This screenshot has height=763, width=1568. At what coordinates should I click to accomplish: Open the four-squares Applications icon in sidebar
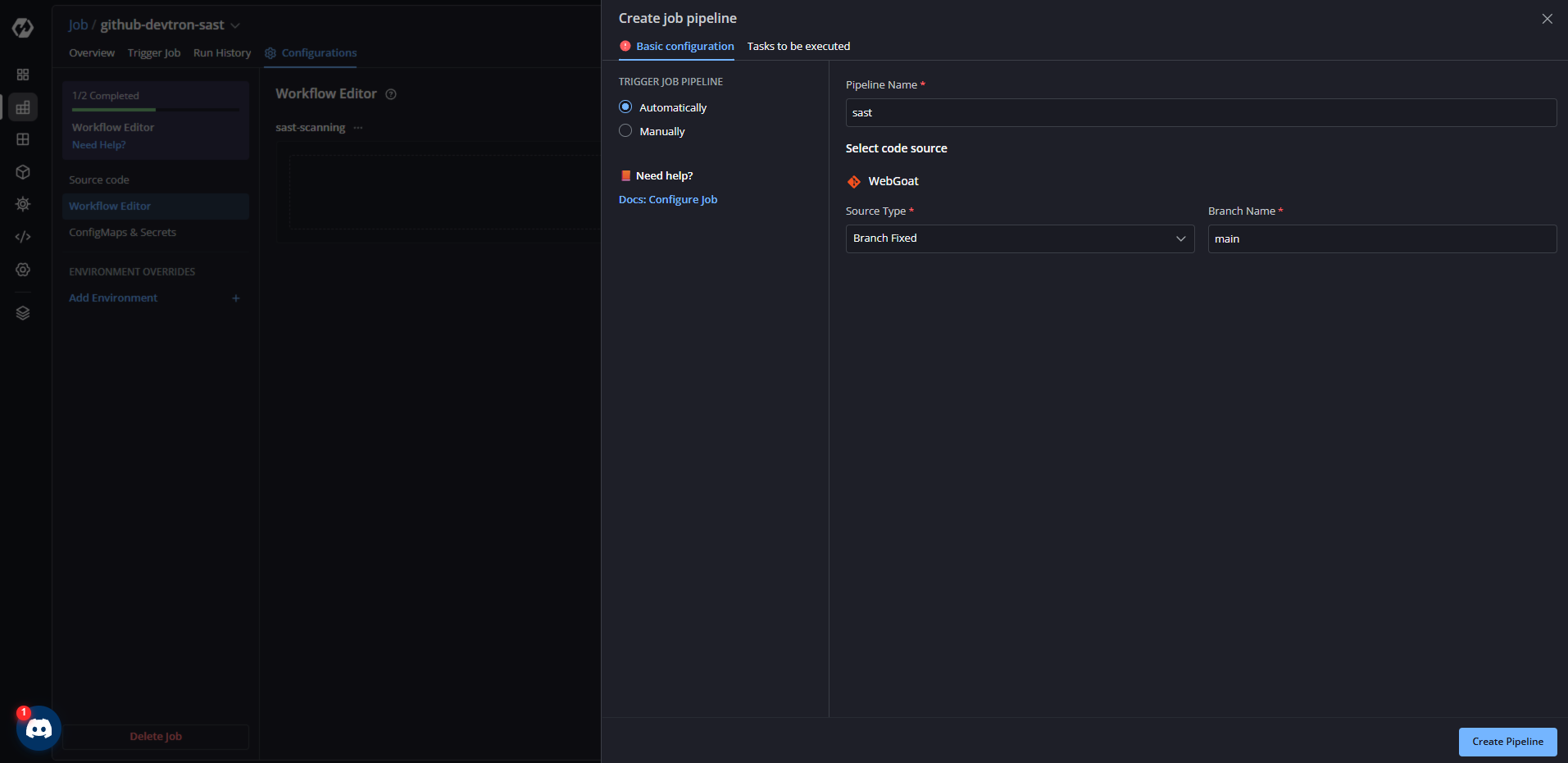[x=23, y=75]
